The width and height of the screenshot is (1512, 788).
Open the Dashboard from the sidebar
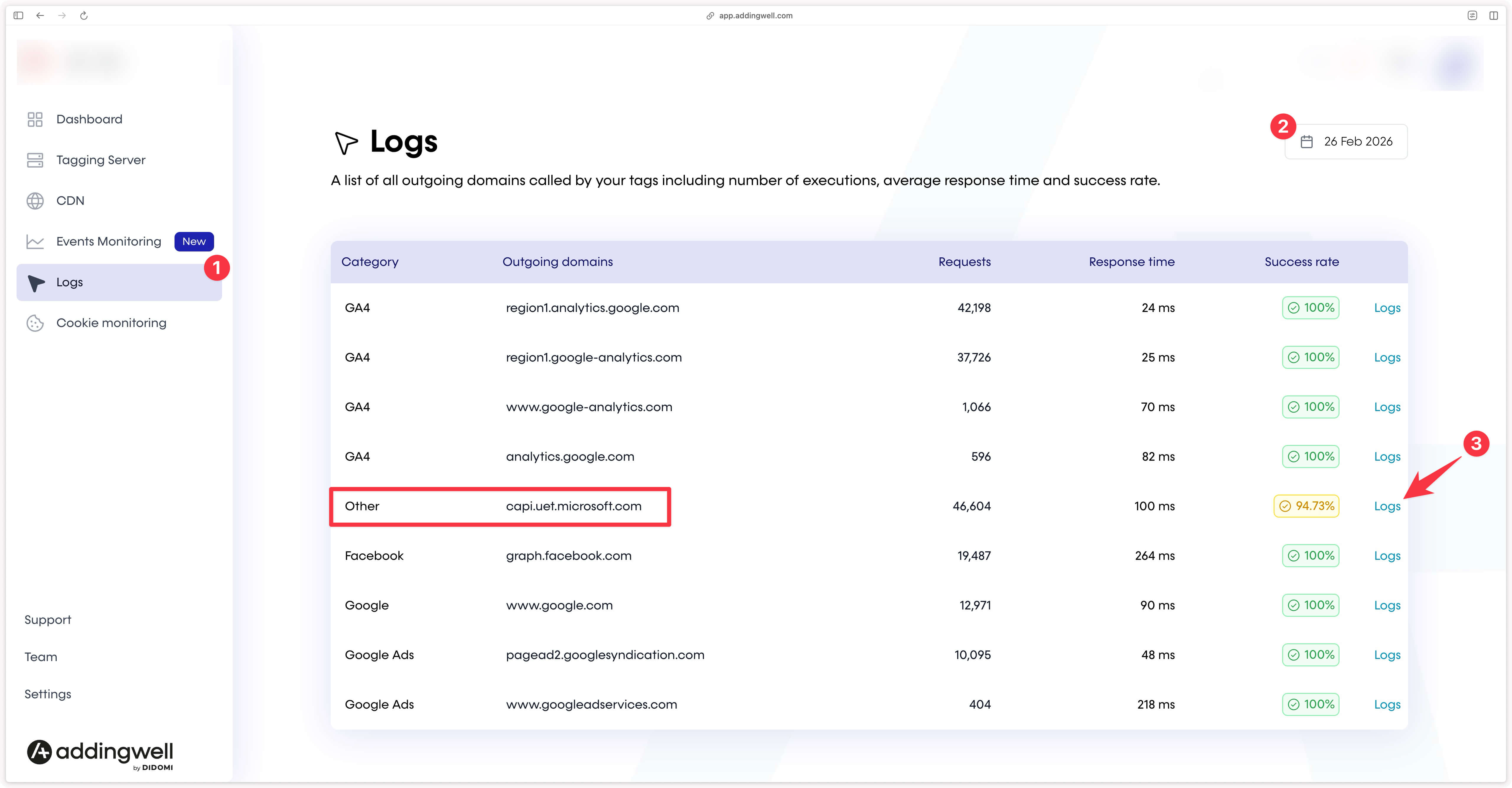pos(89,119)
